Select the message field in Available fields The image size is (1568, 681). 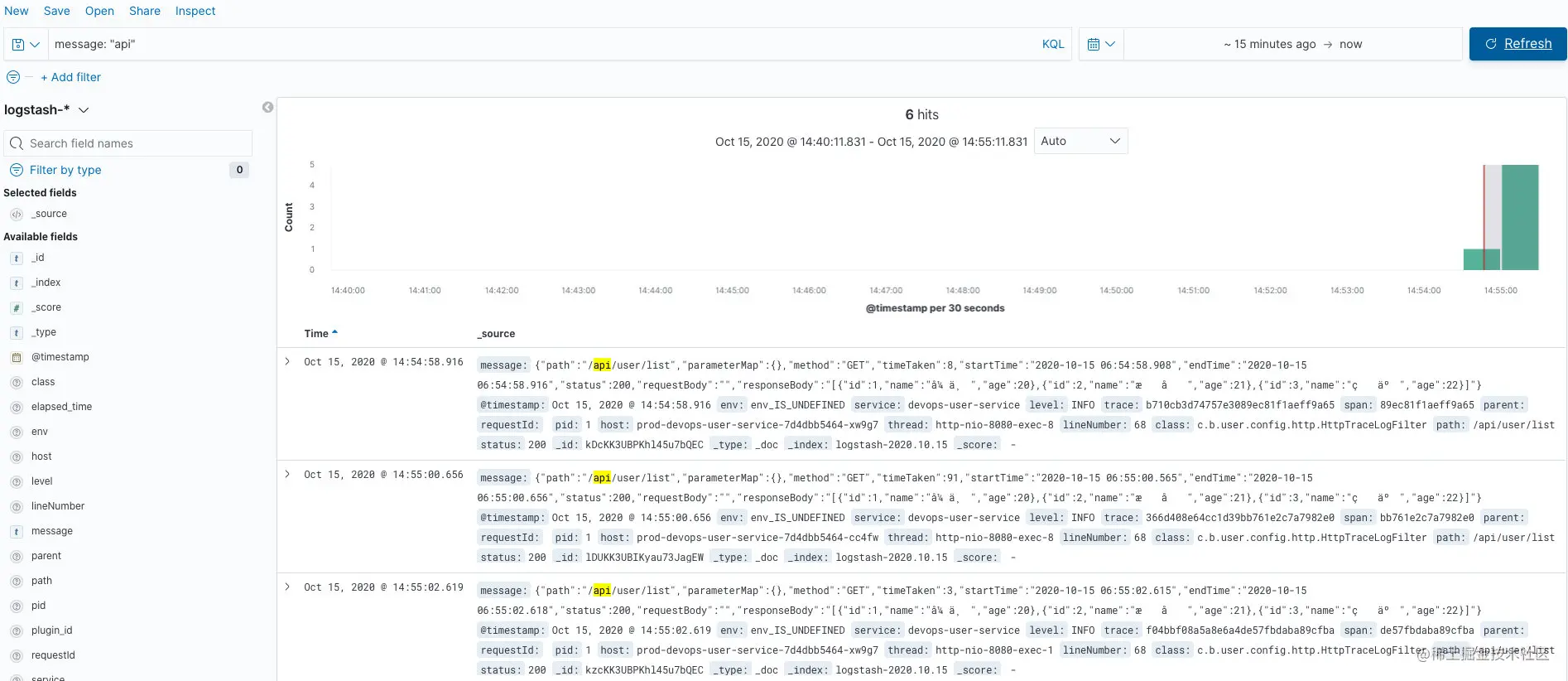[52, 531]
